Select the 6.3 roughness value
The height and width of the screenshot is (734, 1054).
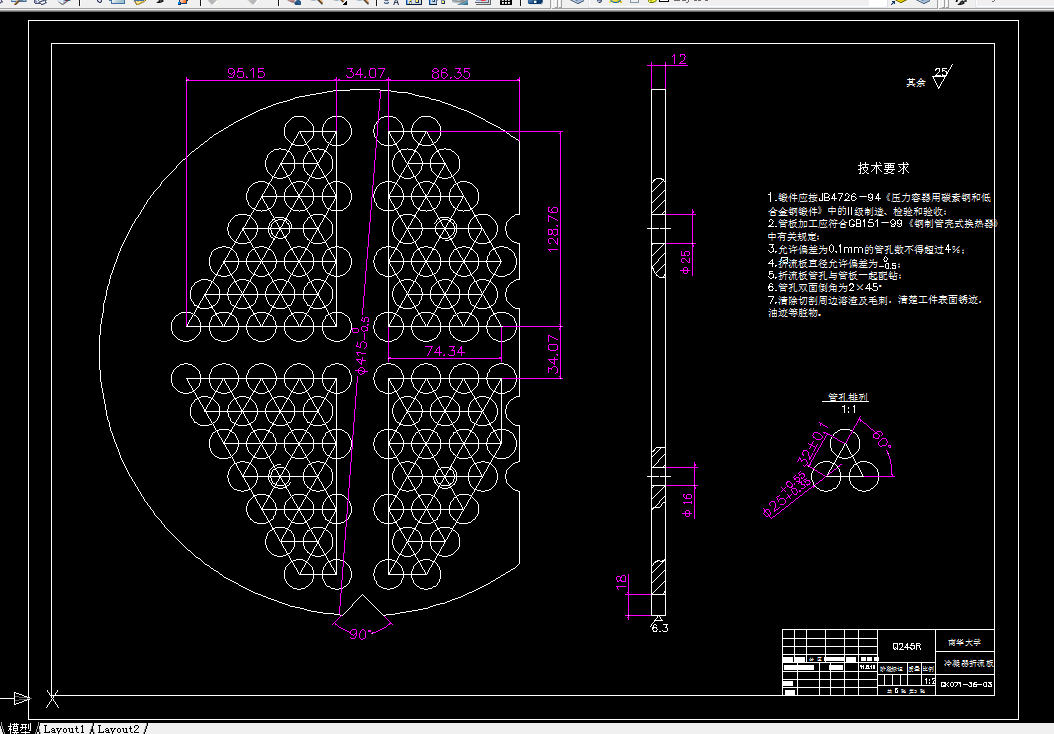point(660,628)
